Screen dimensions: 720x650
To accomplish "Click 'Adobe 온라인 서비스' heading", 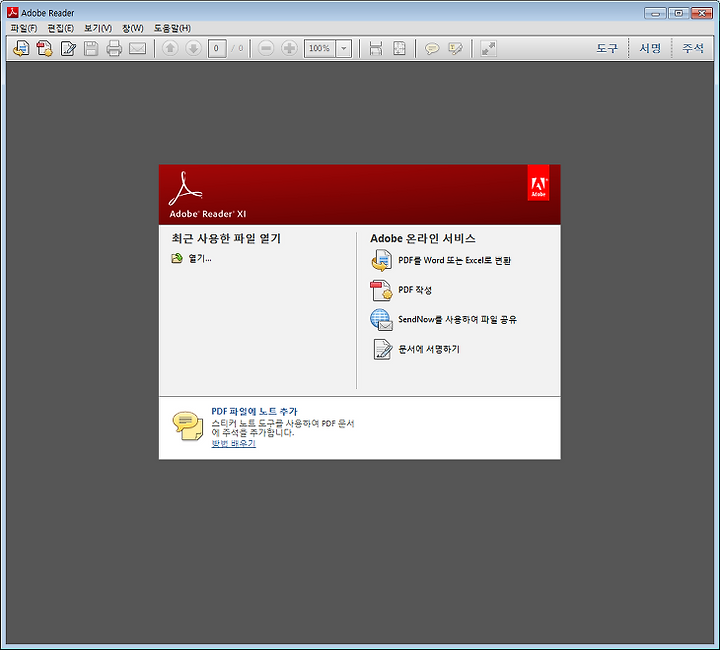I will tap(423, 238).
